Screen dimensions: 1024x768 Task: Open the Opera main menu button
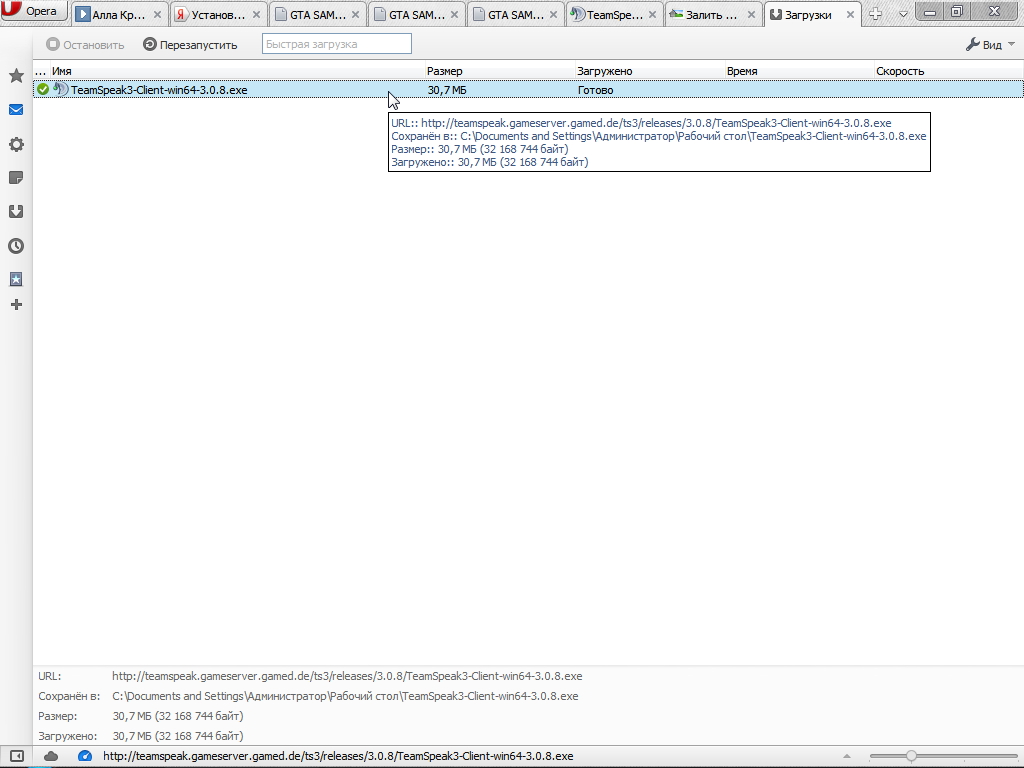point(33,12)
